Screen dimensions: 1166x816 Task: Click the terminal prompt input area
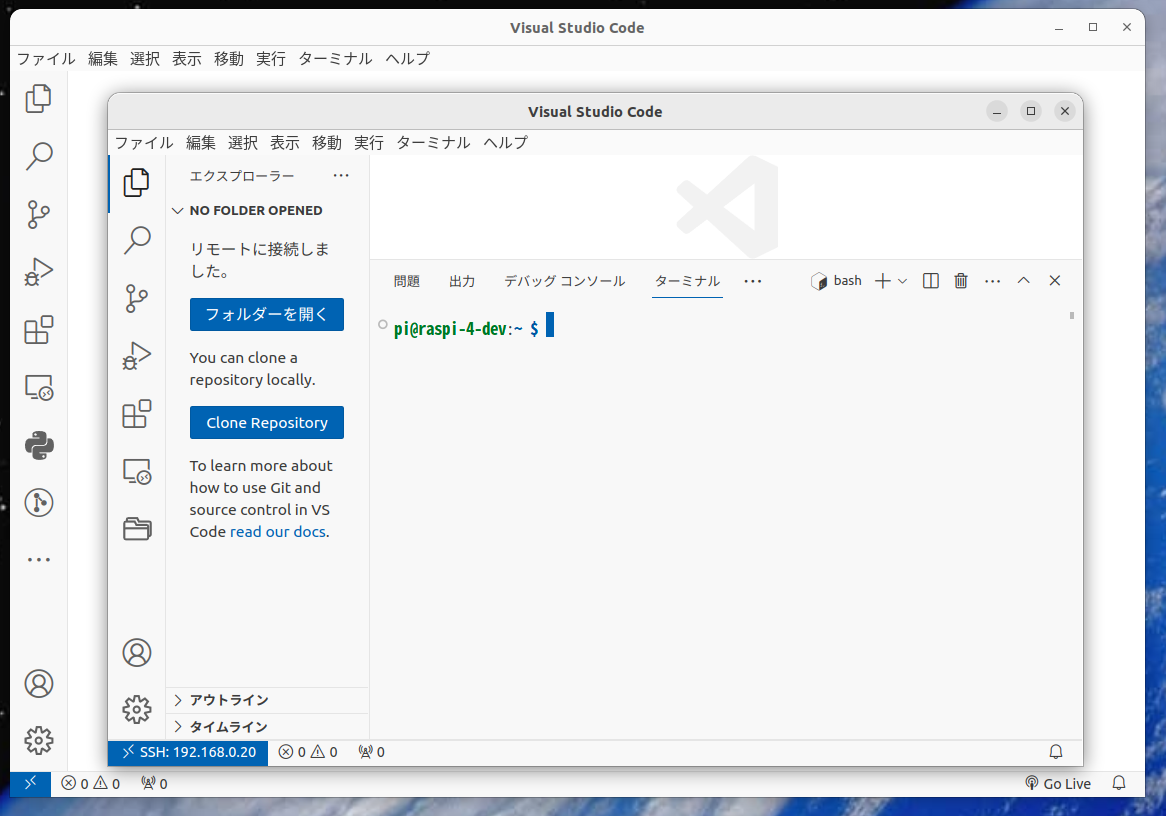550,325
